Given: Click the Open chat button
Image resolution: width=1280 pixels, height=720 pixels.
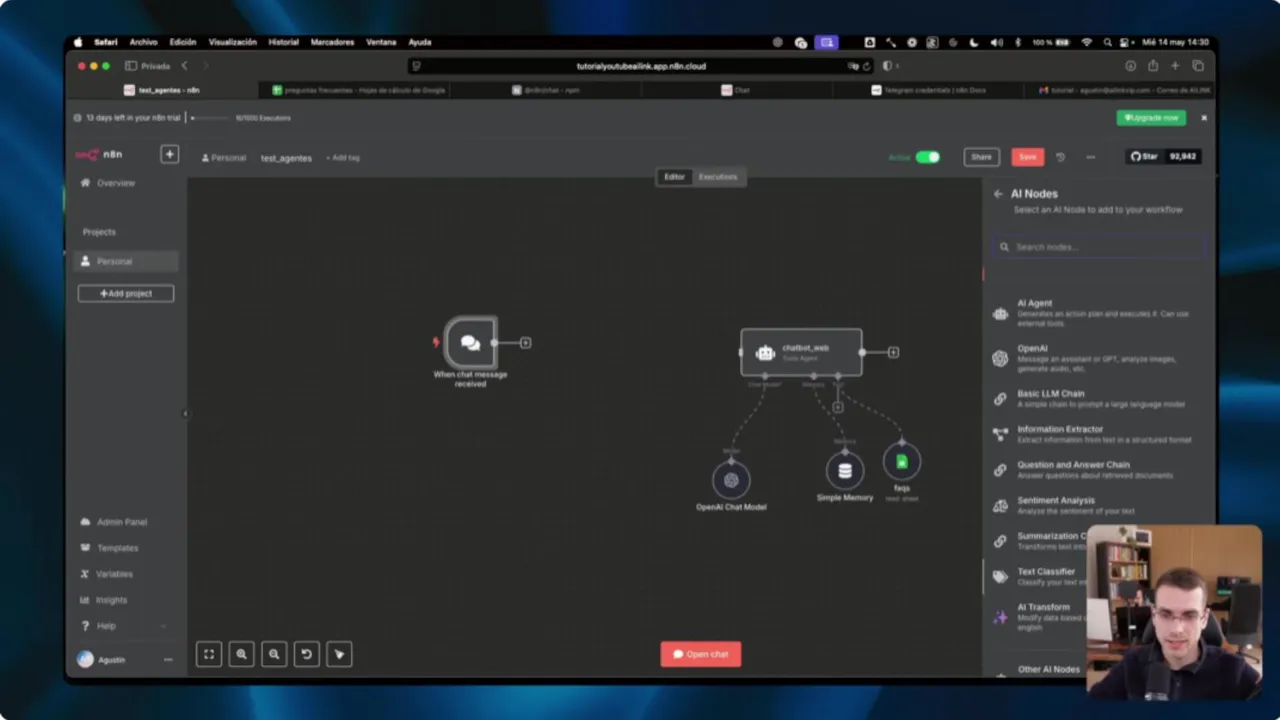Looking at the screenshot, I should 701,654.
